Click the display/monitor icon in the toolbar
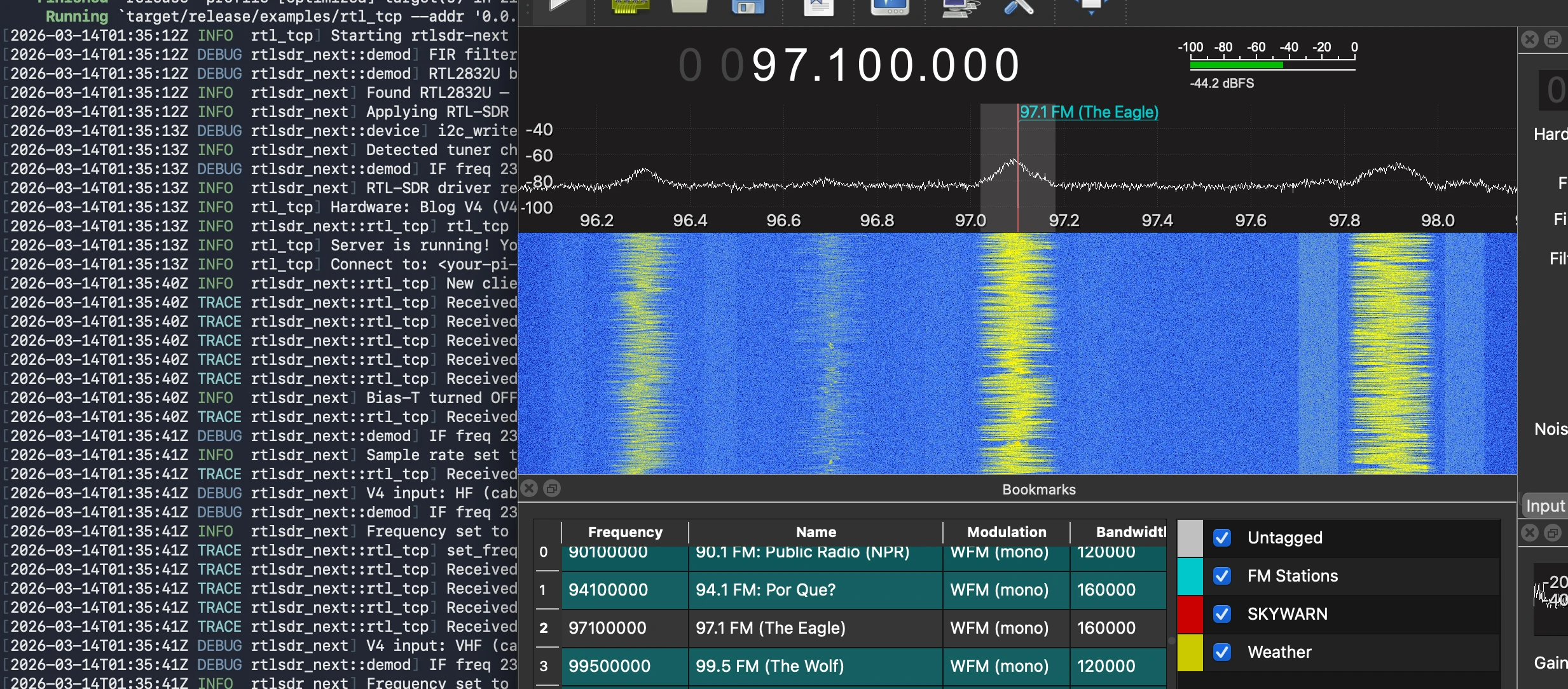 coord(890,8)
